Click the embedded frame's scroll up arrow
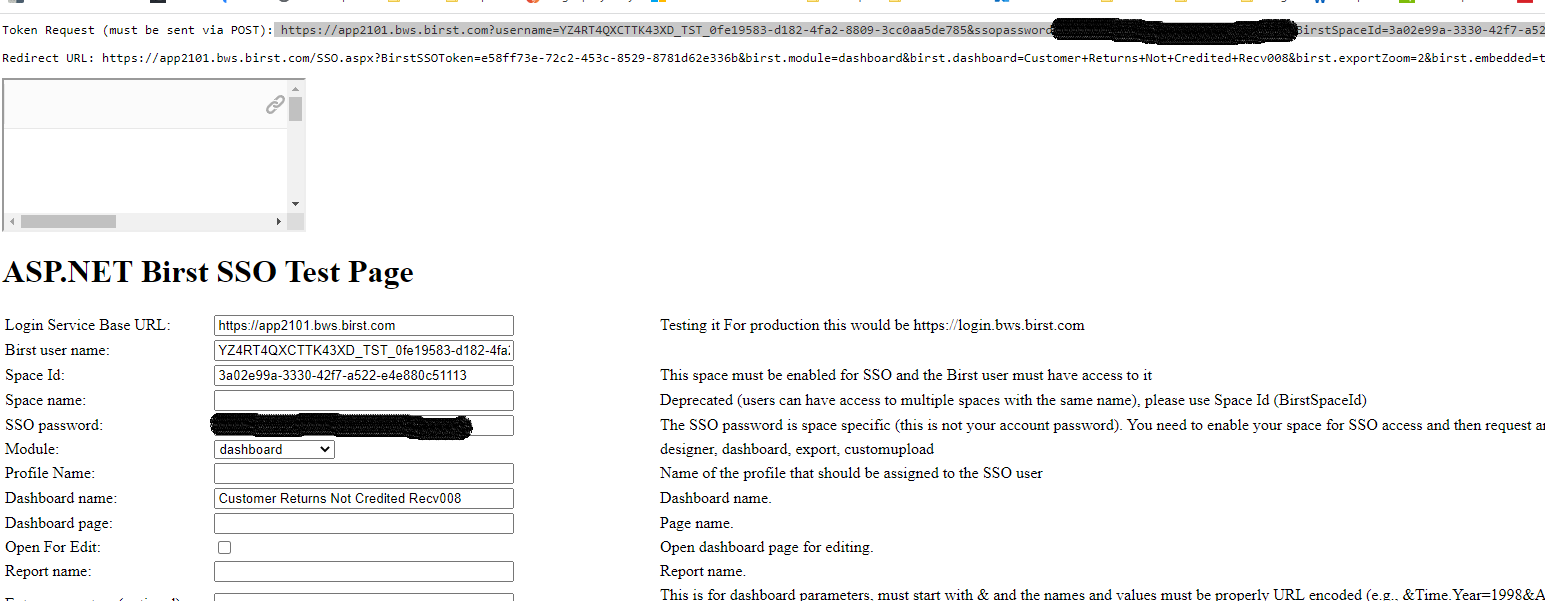Screen dimensions: 1545x601 pyautogui.click(x=296, y=88)
